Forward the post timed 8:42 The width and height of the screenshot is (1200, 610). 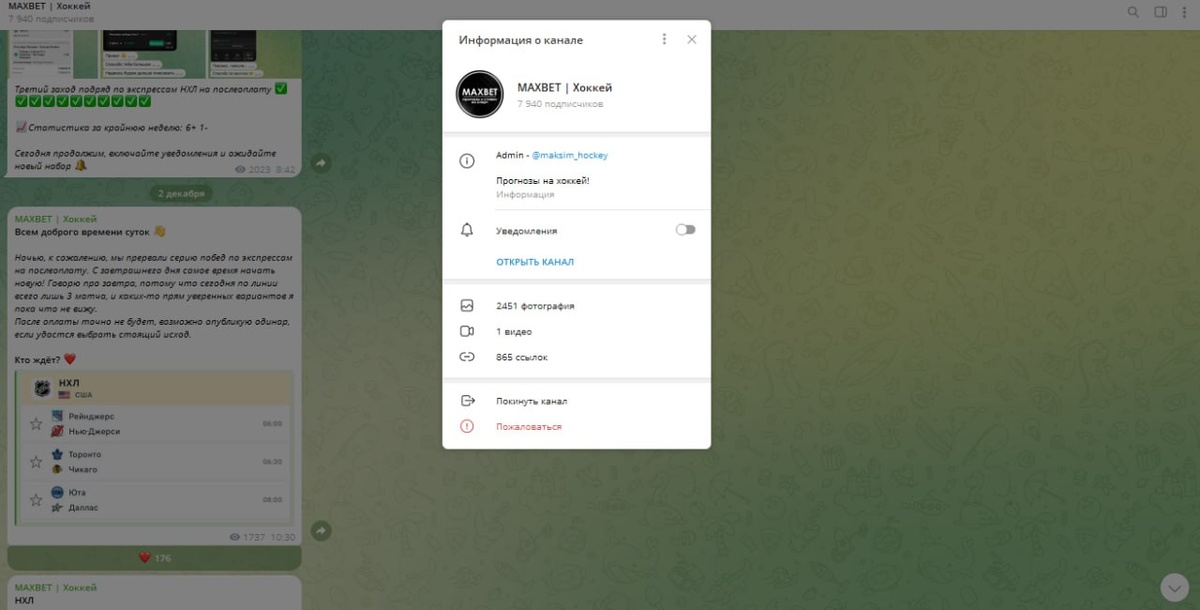pyautogui.click(x=322, y=161)
